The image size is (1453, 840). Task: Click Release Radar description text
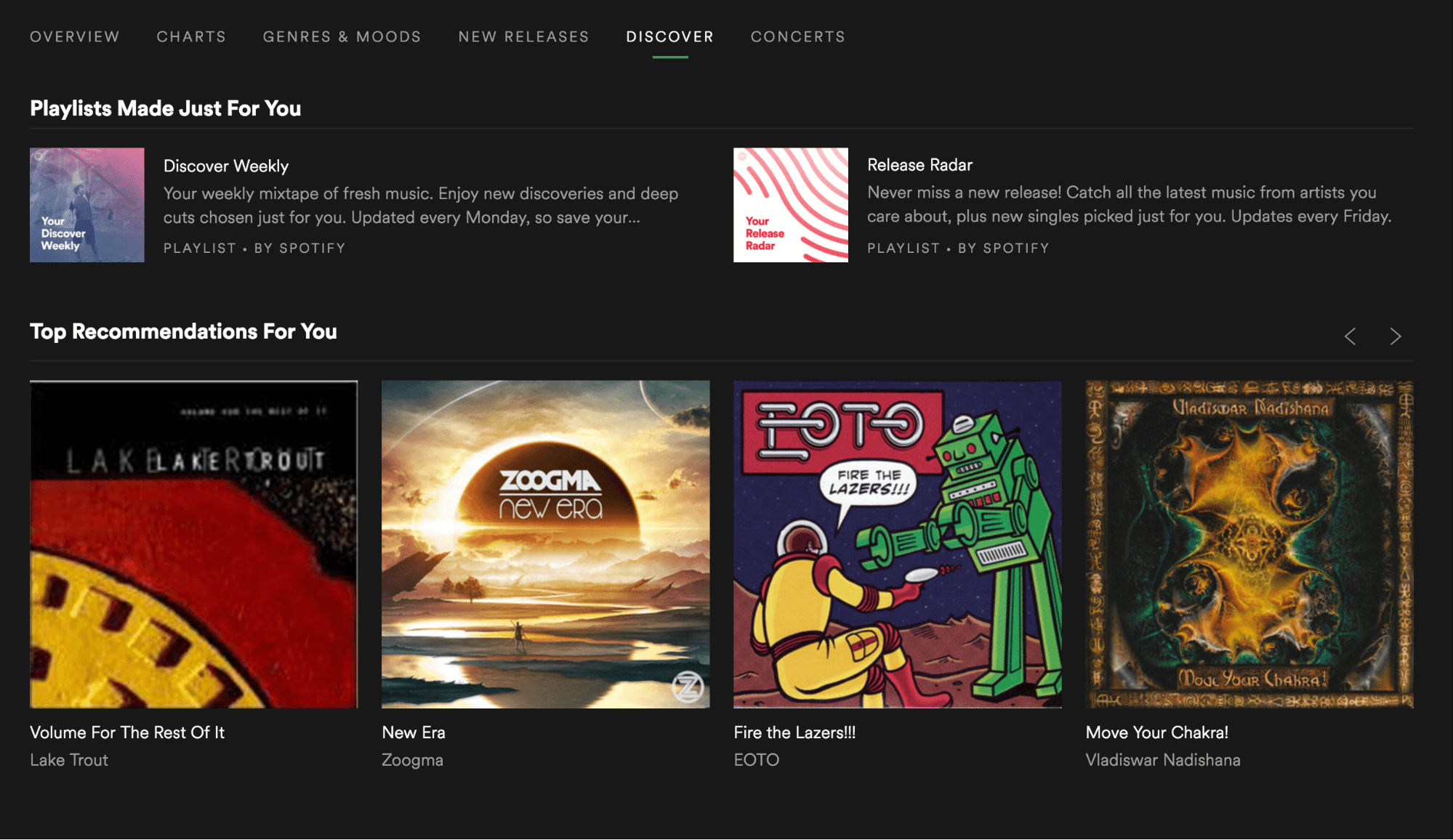(x=1130, y=204)
